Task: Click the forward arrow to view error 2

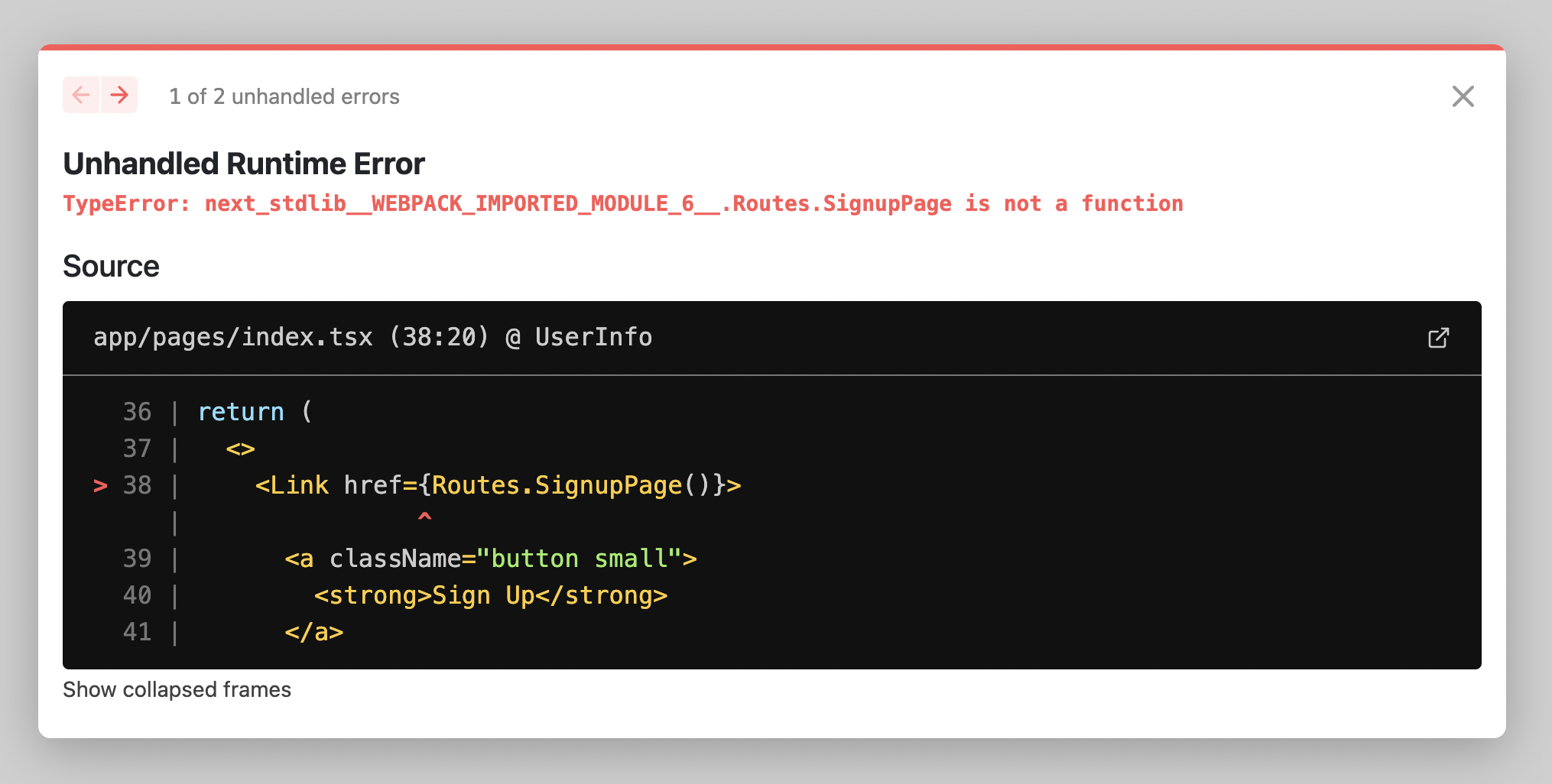Action: (120, 95)
